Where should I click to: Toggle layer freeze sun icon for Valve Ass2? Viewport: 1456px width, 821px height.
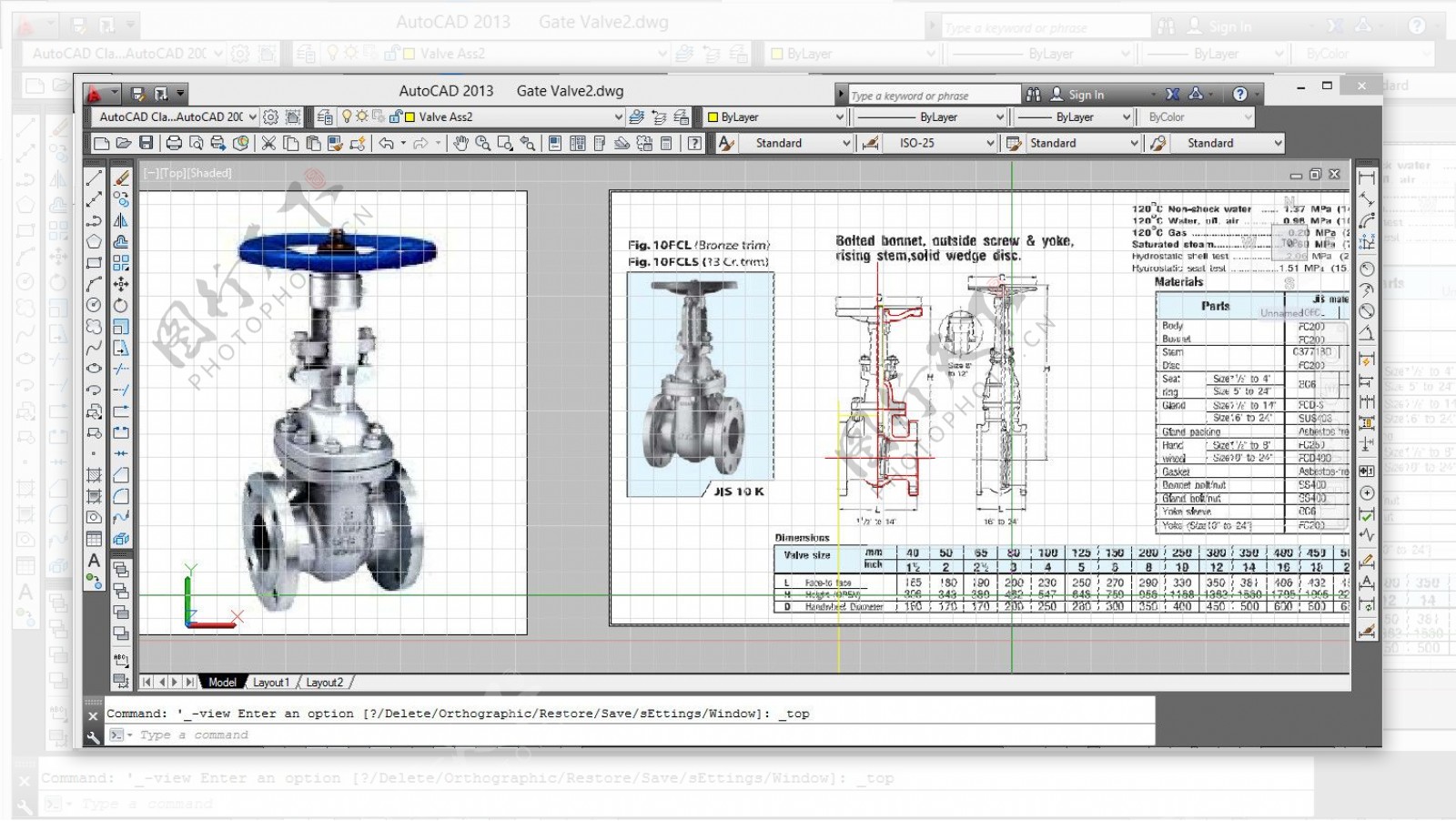[362, 117]
